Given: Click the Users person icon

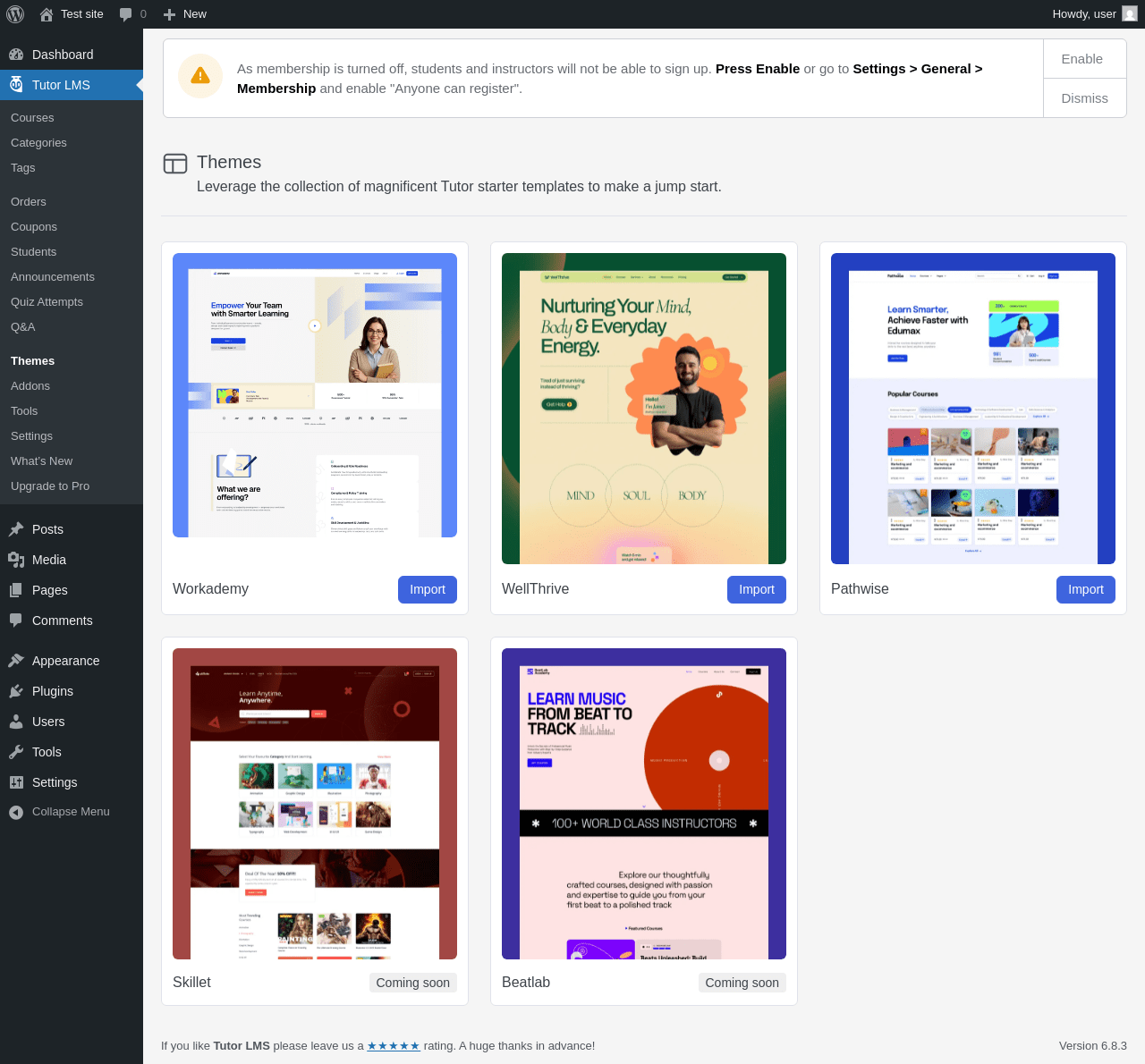Looking at the screenshot, I should point(16,722).
